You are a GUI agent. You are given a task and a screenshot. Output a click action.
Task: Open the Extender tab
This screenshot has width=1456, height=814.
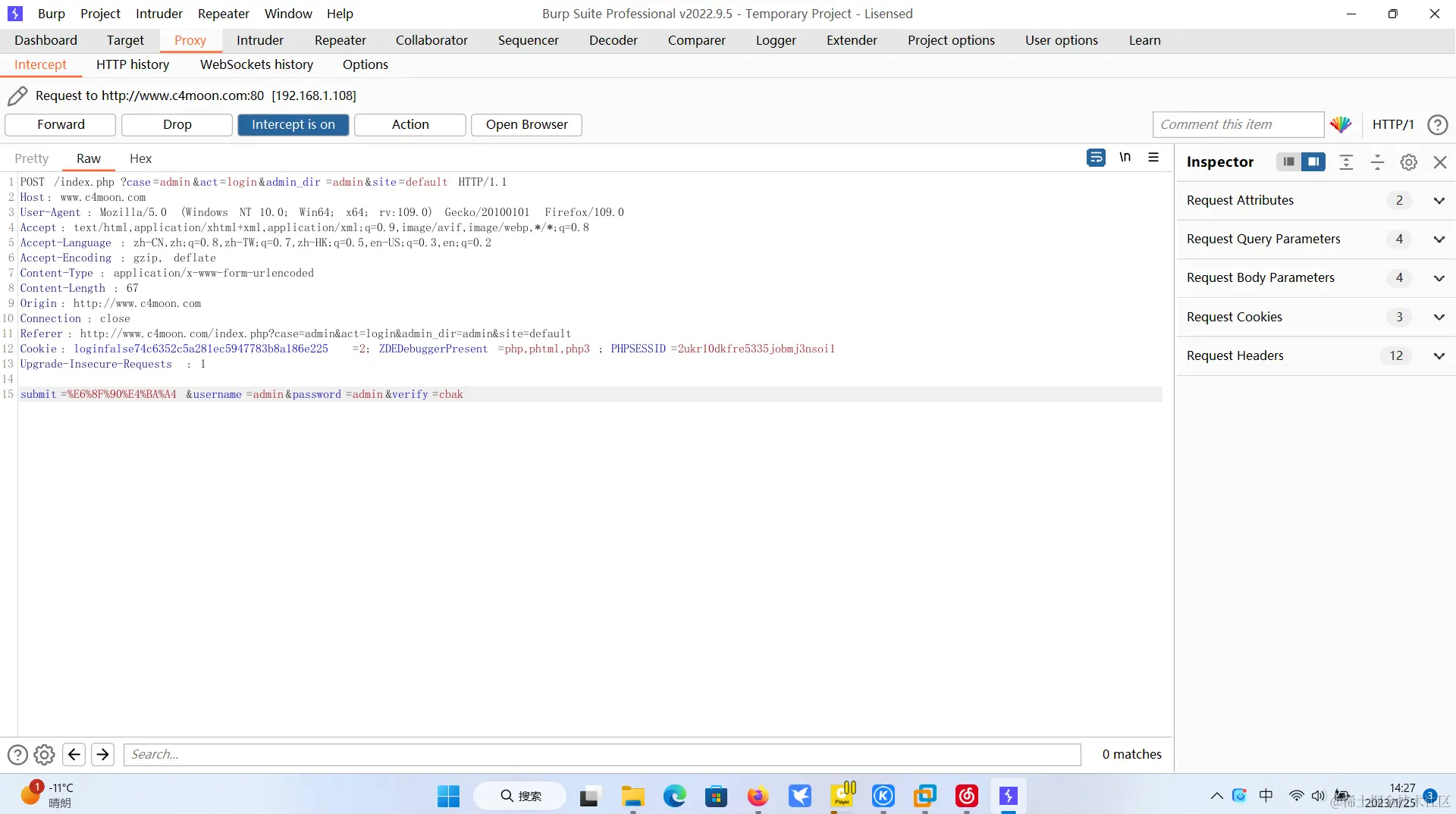click(x=852, y=40)
